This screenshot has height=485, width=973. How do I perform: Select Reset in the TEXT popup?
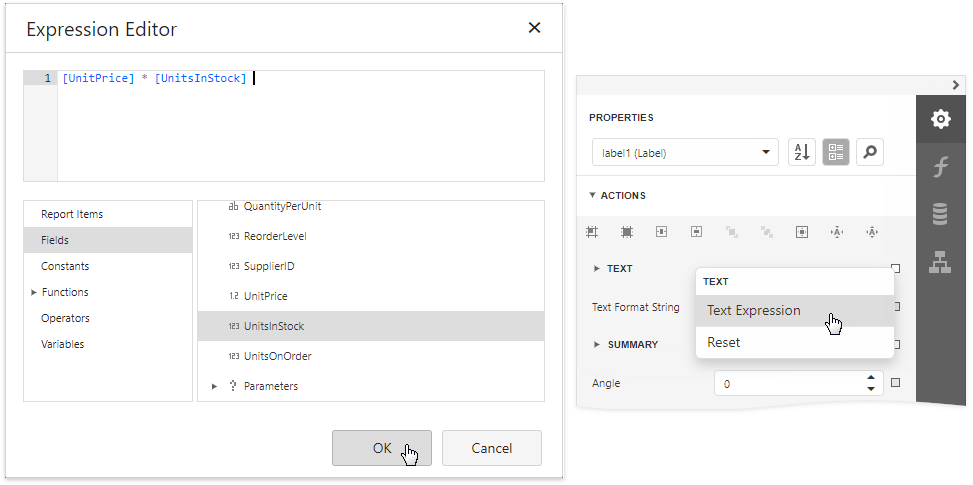click(724, 342)
